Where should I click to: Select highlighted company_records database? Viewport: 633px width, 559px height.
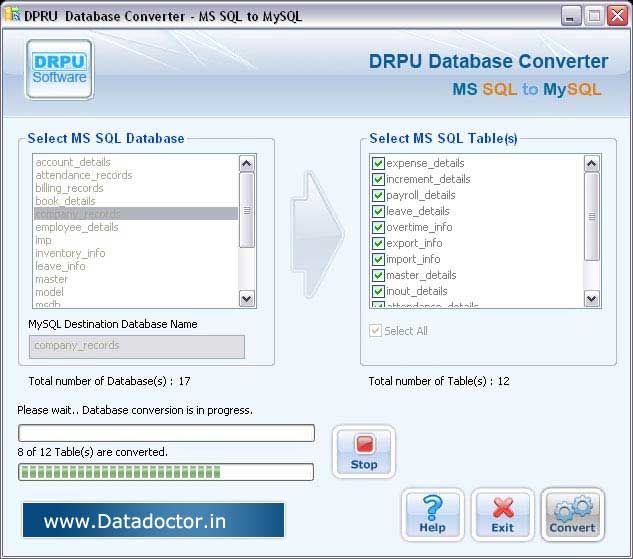[x=136, y=214]
